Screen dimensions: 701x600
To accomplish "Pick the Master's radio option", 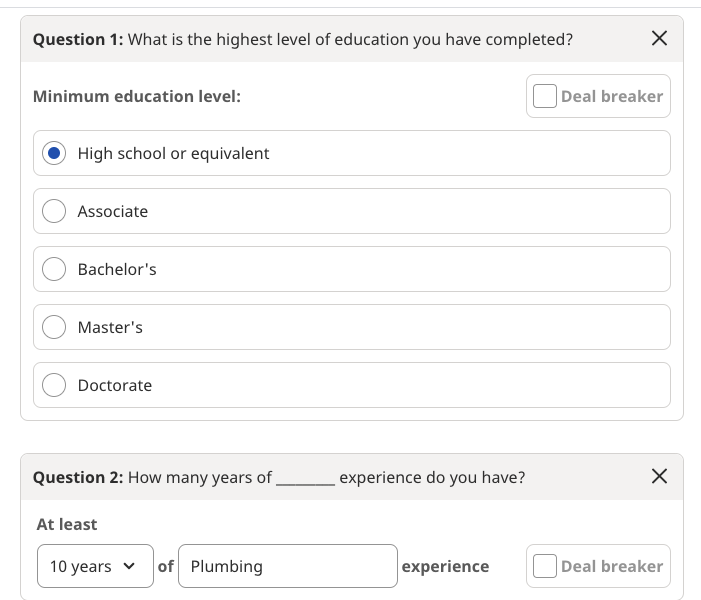I will 56,327.
